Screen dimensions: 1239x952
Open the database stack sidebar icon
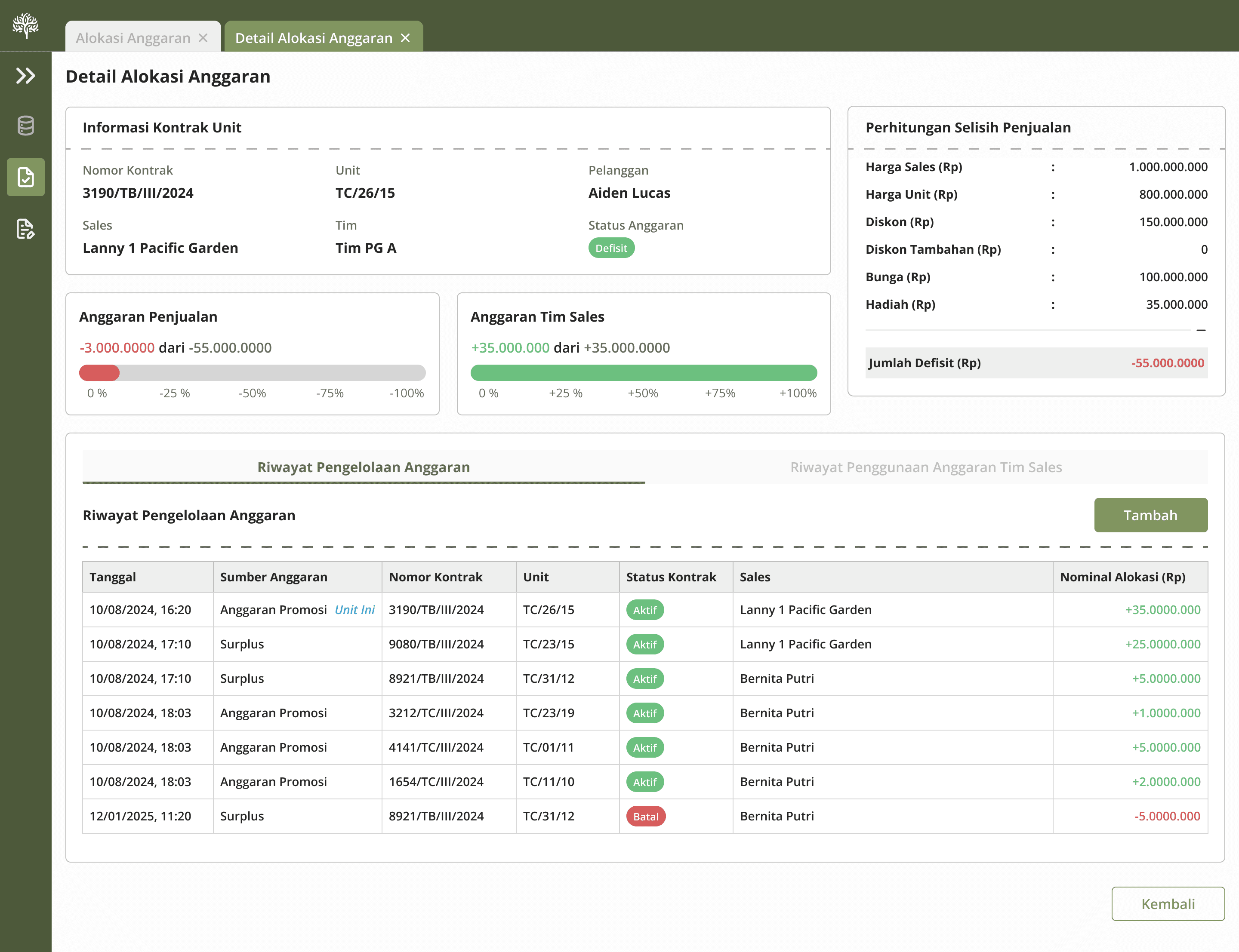[25, 125]
